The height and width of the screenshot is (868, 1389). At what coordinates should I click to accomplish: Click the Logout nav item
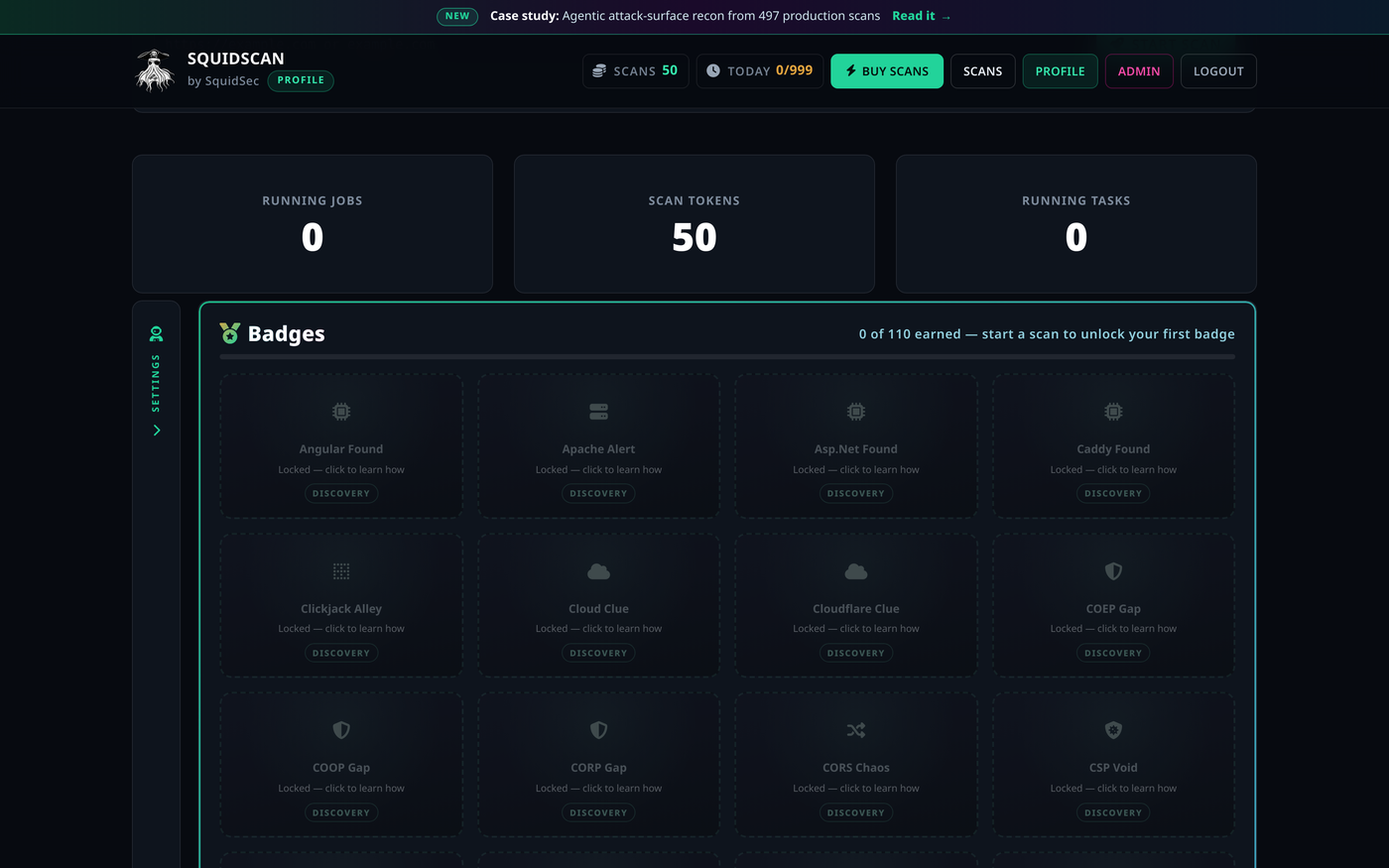point(1218,71)
